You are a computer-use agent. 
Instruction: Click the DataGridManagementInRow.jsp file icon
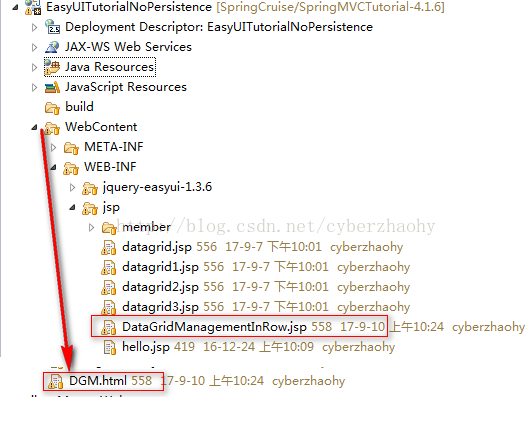pos(109,328)
